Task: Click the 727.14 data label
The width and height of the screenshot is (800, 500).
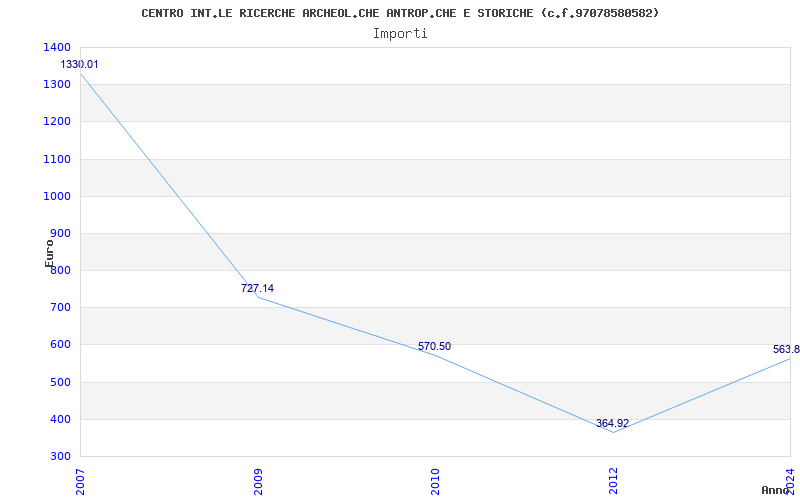Action: click(x=257, y=288)
